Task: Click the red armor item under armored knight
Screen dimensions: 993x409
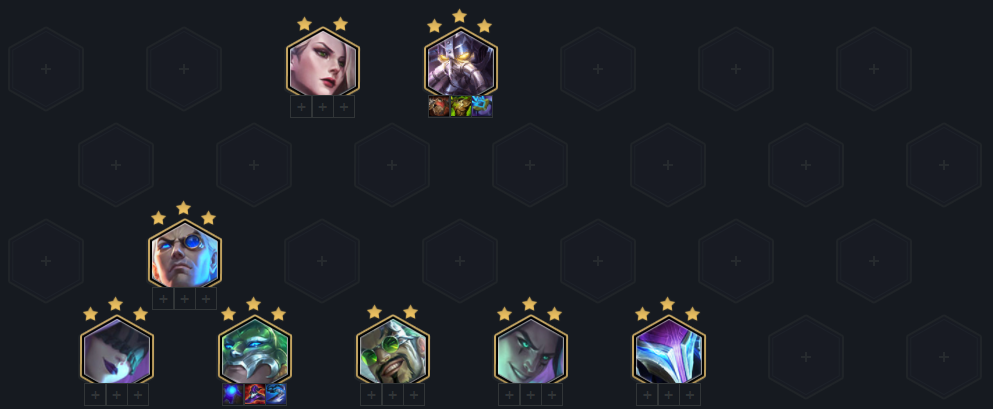Action: click(x=439, y=106)
